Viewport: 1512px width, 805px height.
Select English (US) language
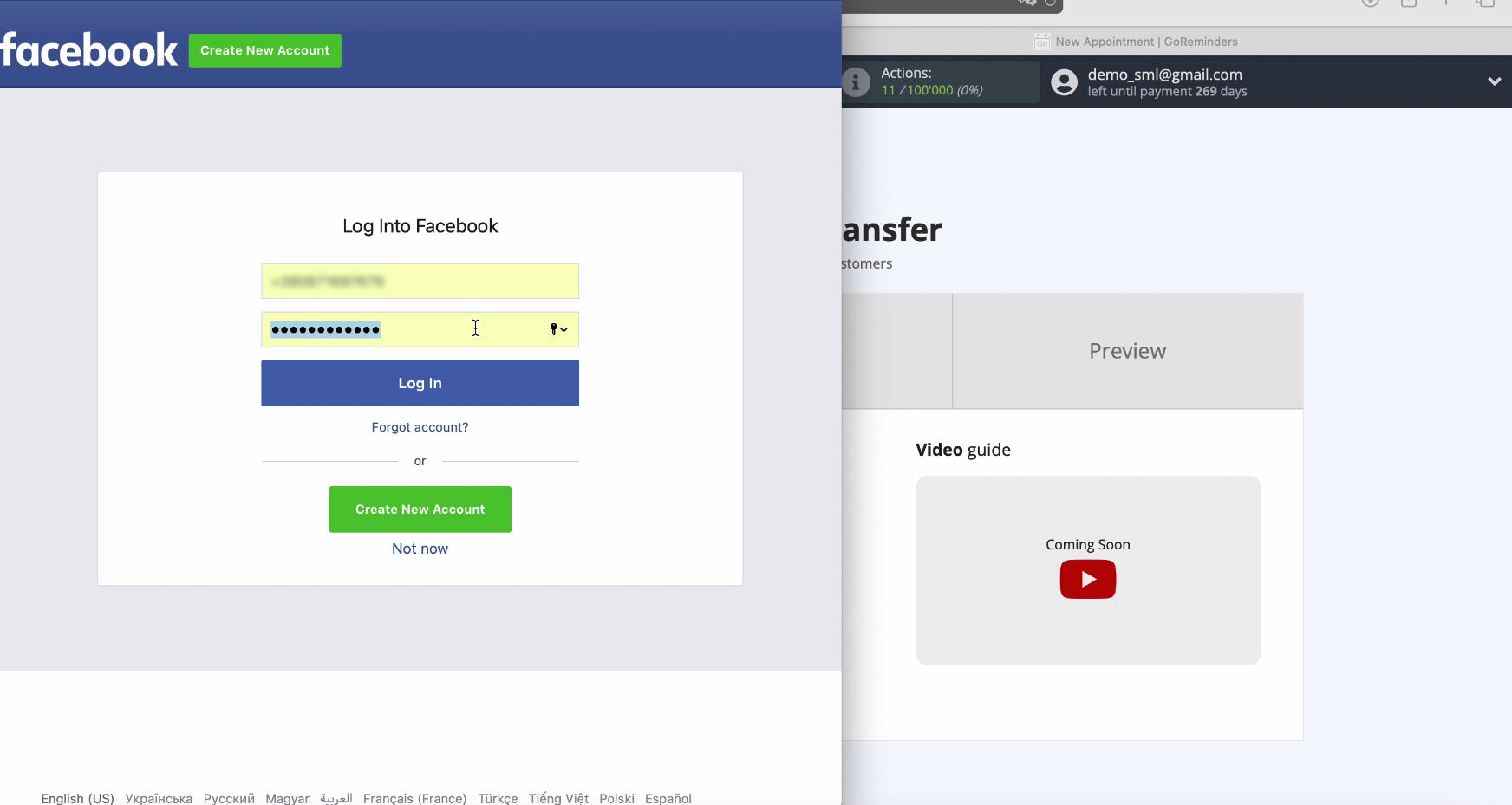tap(78, 798)
